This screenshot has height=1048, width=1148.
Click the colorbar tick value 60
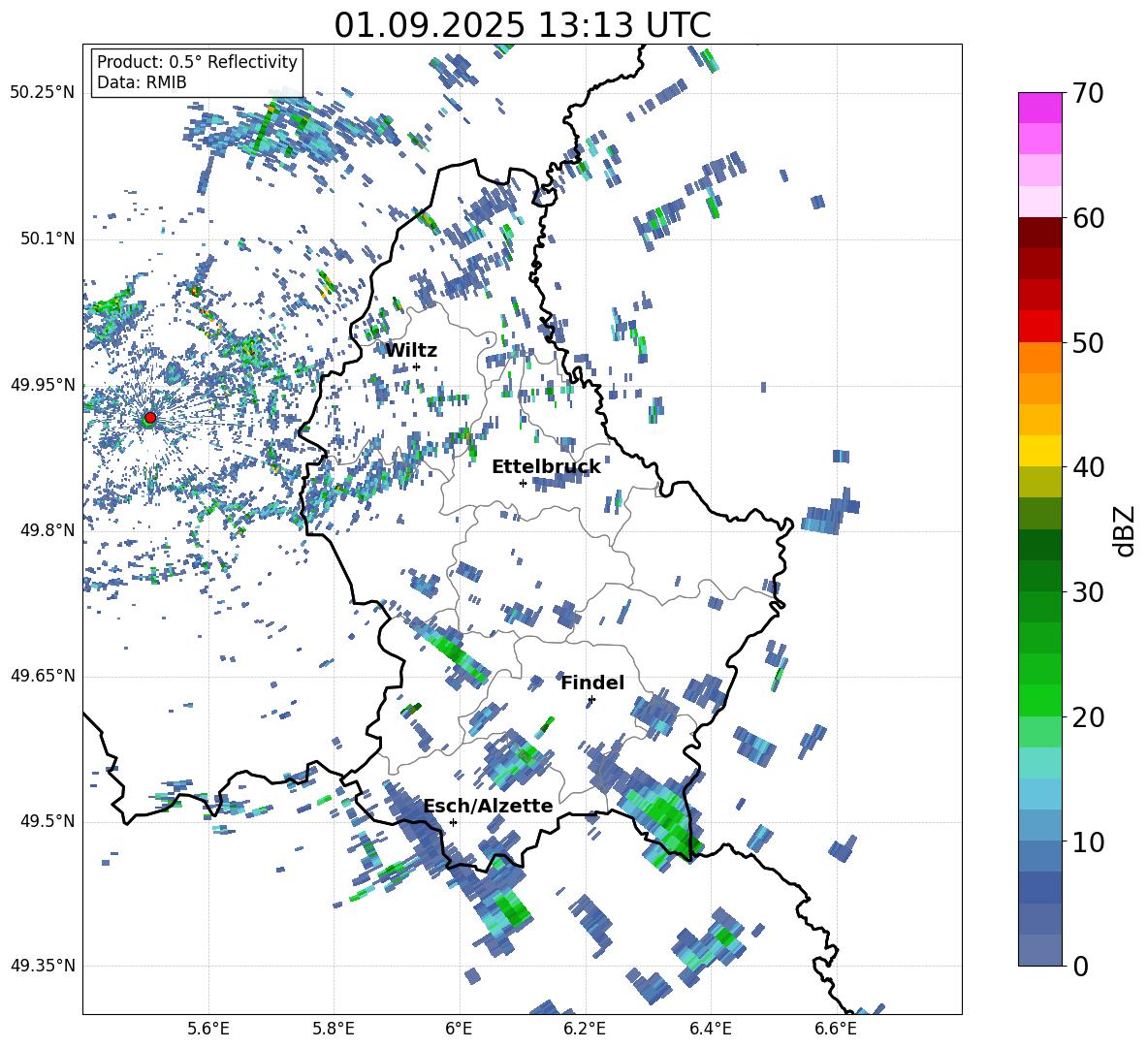(1088, 218)
